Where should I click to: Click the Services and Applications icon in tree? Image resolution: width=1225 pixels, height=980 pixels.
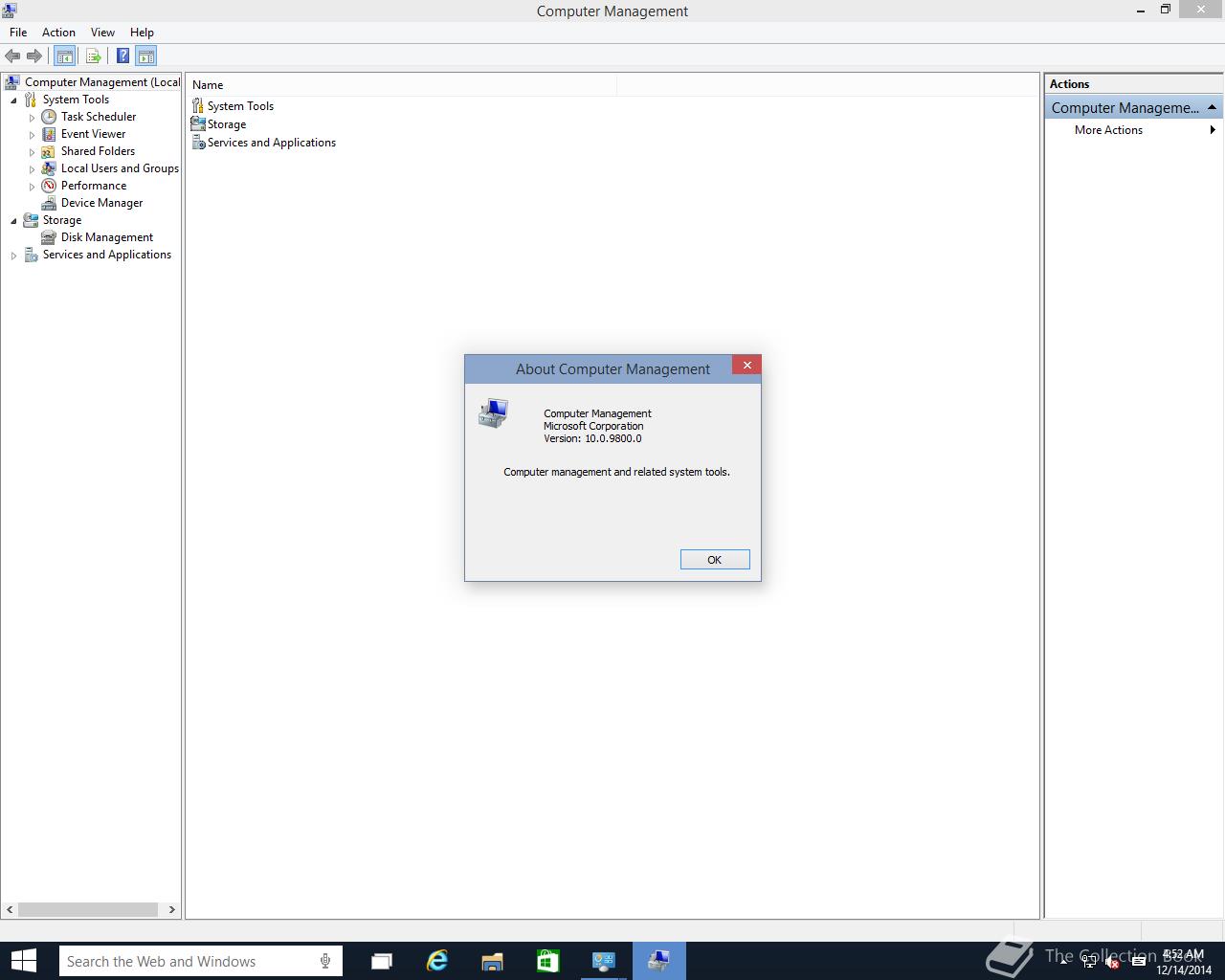point(31,255)
